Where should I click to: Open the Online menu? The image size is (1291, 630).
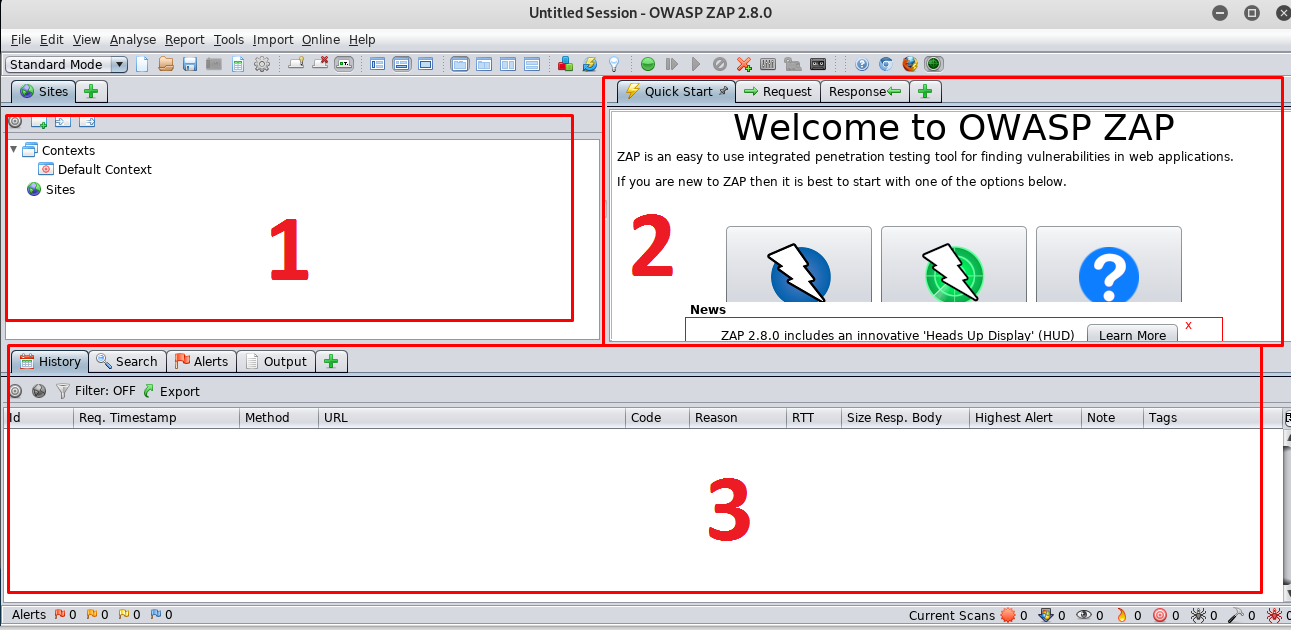(321, 39)
